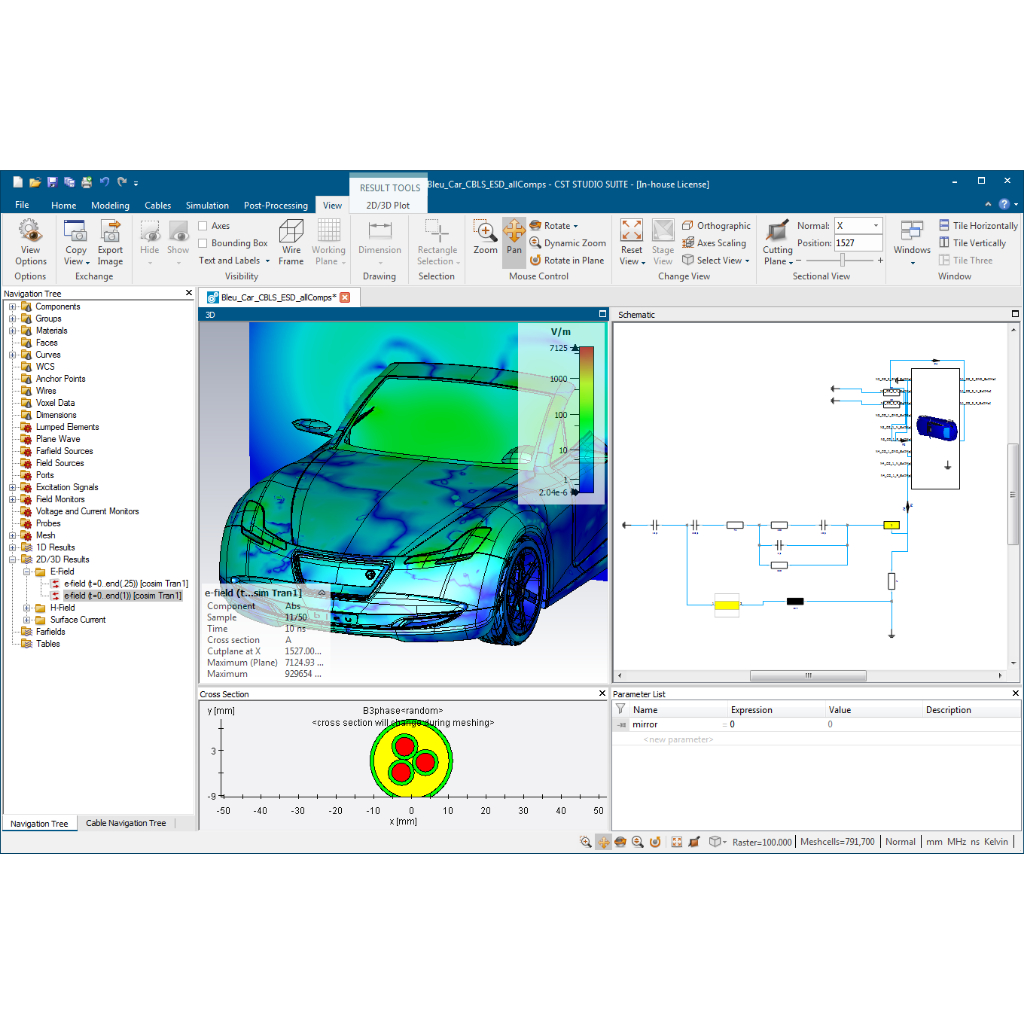1024x1024 pixels.
Task: Click the Position input field
Action: [x=857, y=243]
